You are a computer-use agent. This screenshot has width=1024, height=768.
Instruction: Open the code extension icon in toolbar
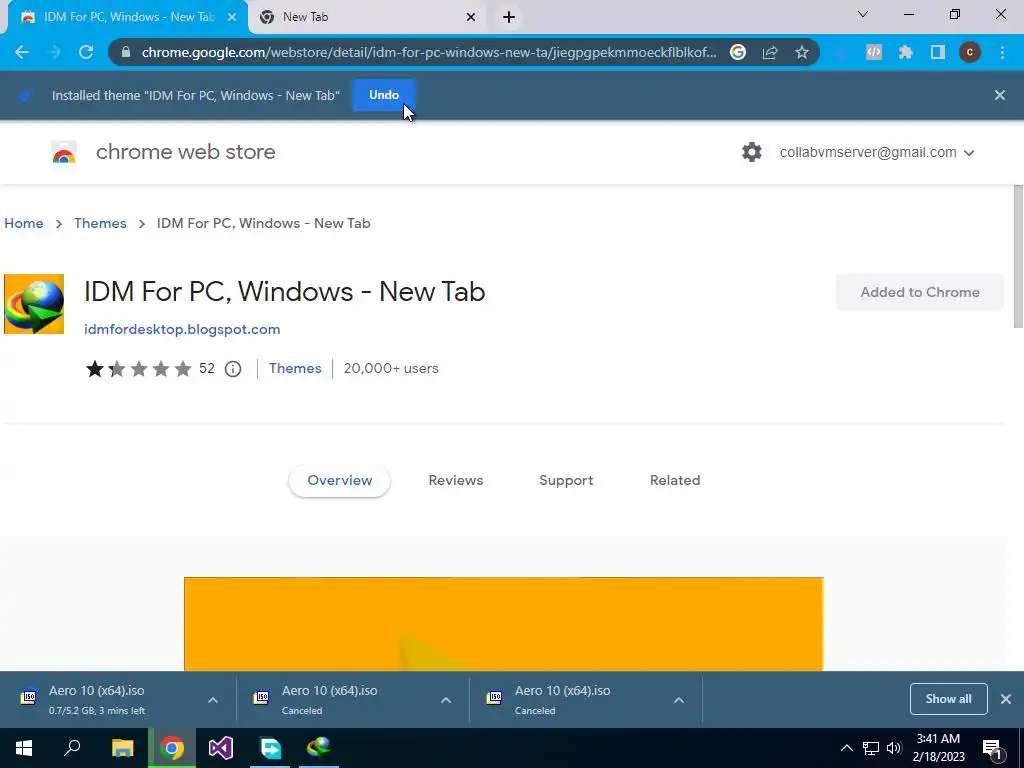874,52
